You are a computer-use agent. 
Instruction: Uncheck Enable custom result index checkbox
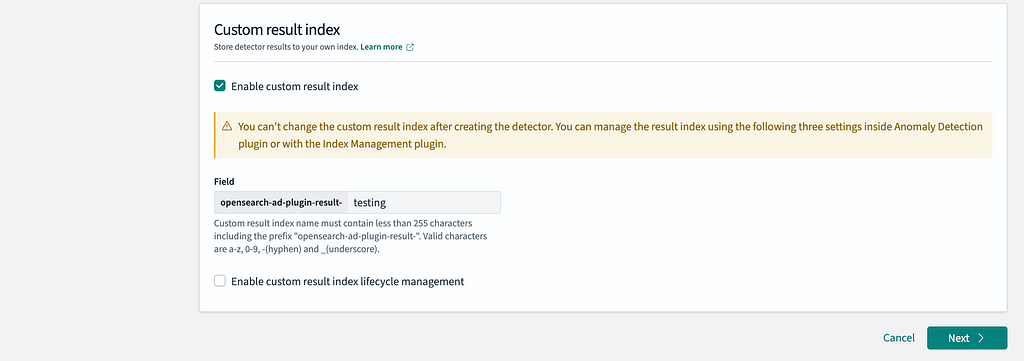(220, 86)
